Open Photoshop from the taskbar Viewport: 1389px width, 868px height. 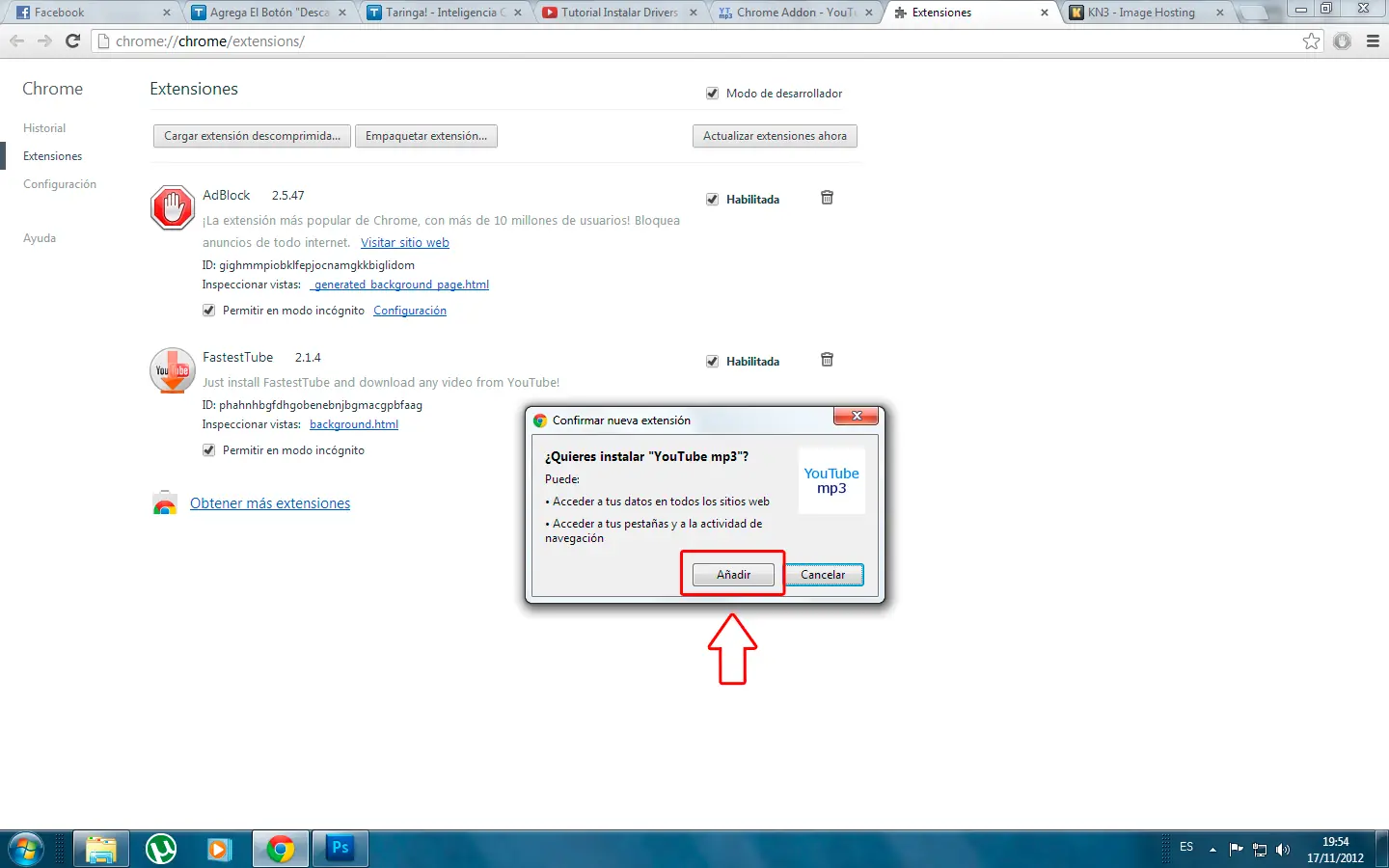340,850
